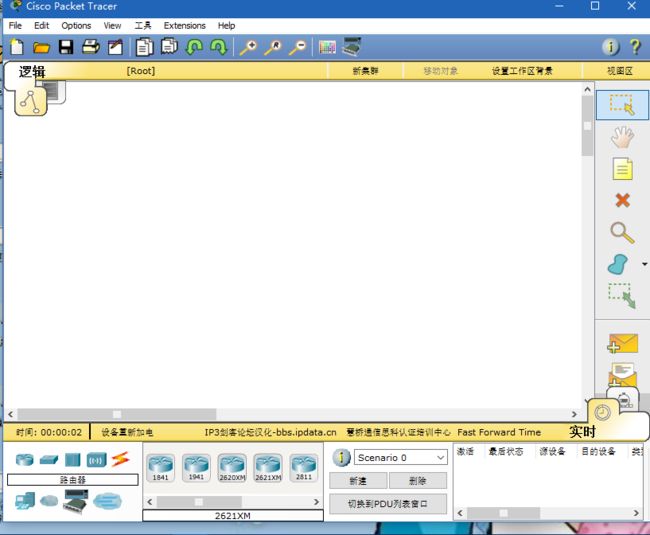The width and height of the screenshot is (650, 535).
Task: Select the Draw Polygon shape tool
Action: click(618, 264)
